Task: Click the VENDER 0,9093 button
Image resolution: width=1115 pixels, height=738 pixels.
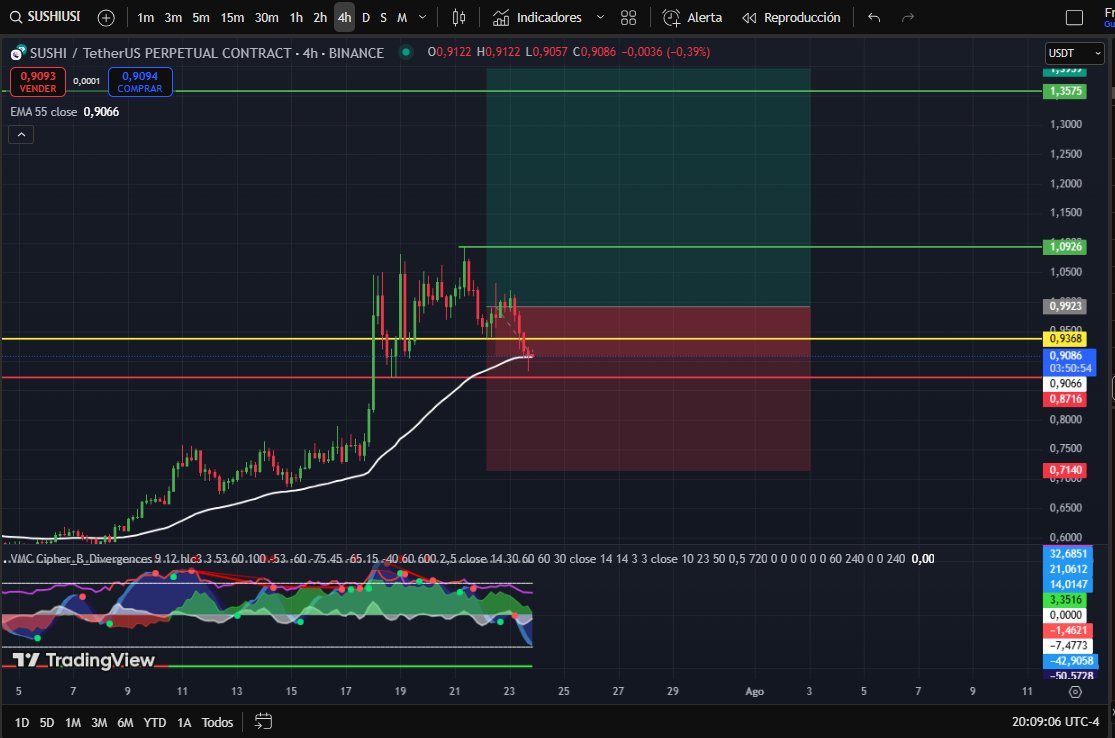Action: [38, 82]
